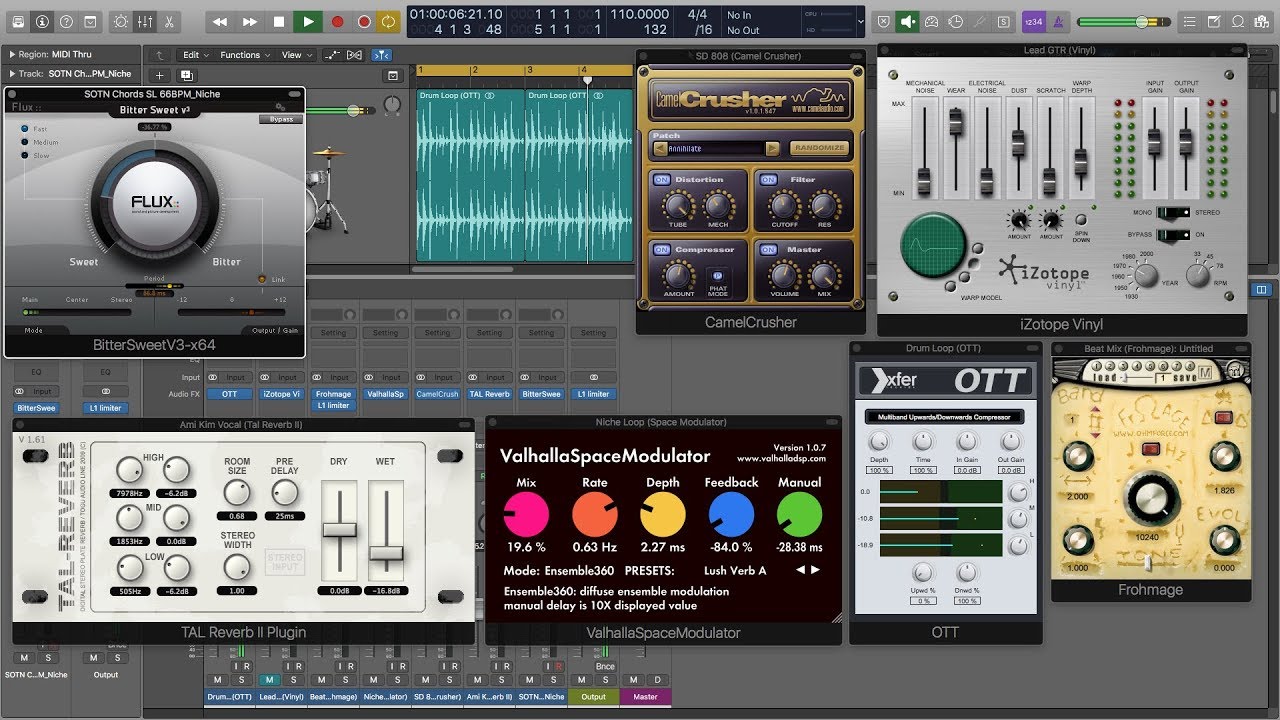Click the Bypass button in BitterSweet plugin

[x=281, y=119]
